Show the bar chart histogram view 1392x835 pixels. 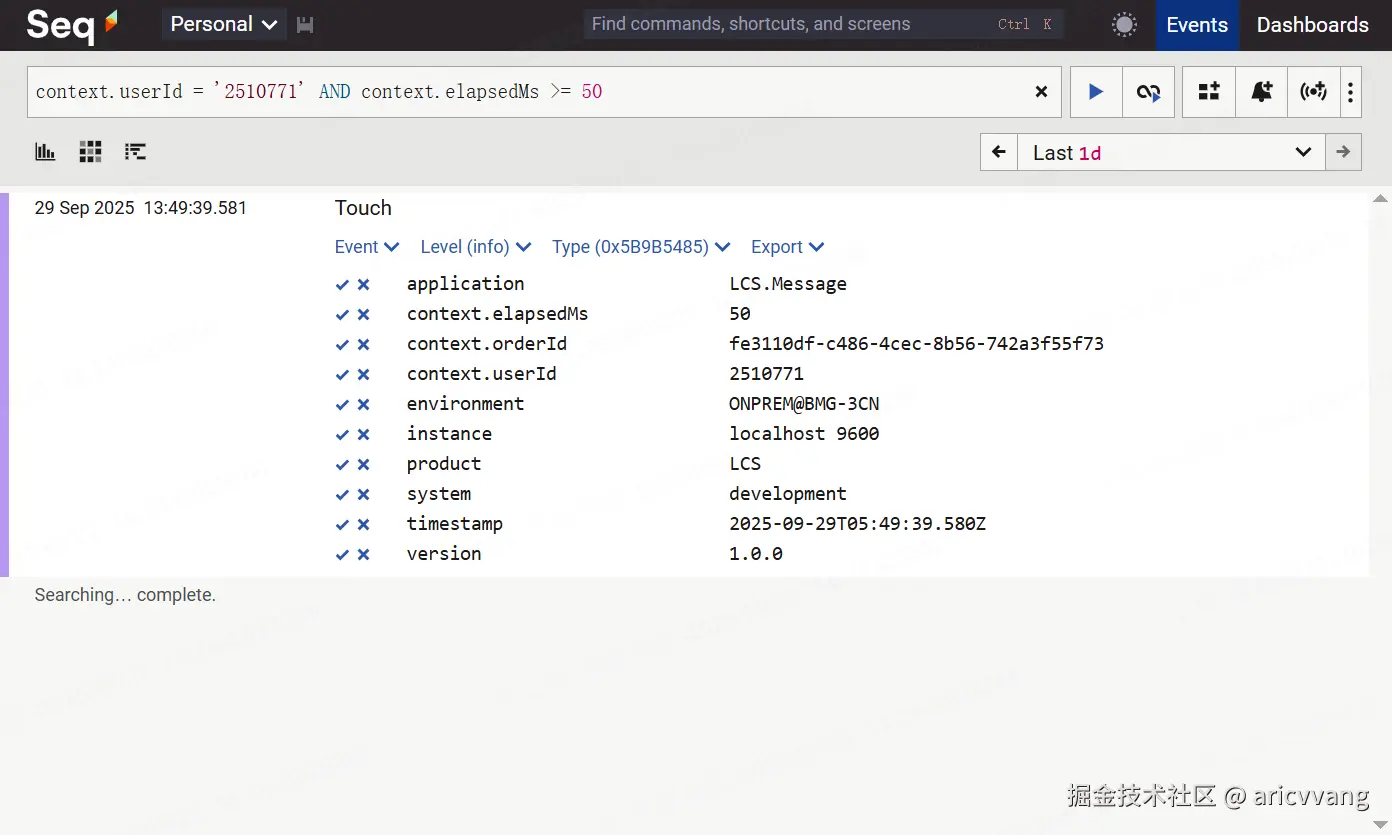coord(45,152)
